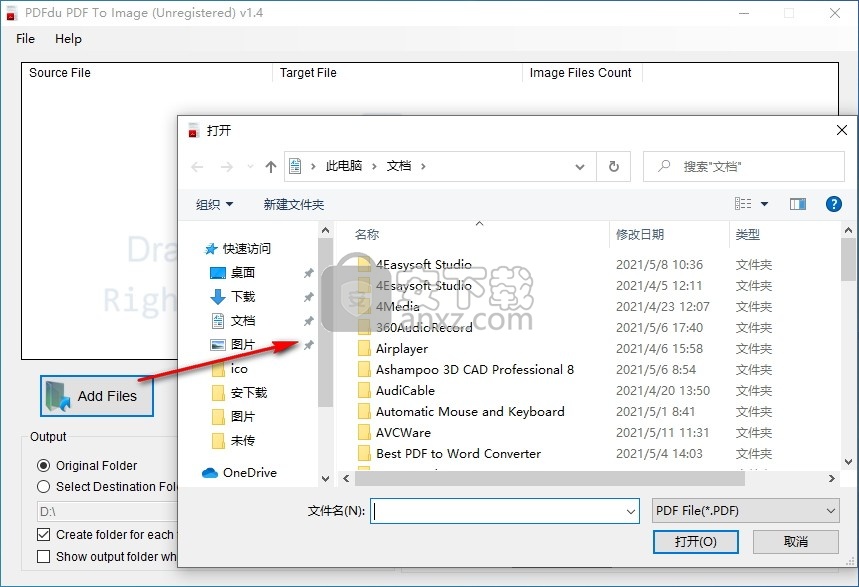Image resolution: width=859 pixels, height=587 pixels.
Task: Click the search 文档 box
Action: [x=743, y=166]
